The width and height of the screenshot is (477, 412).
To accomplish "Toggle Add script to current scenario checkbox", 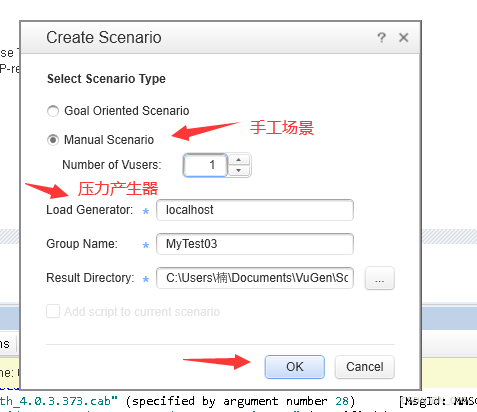I will [53, 311].
